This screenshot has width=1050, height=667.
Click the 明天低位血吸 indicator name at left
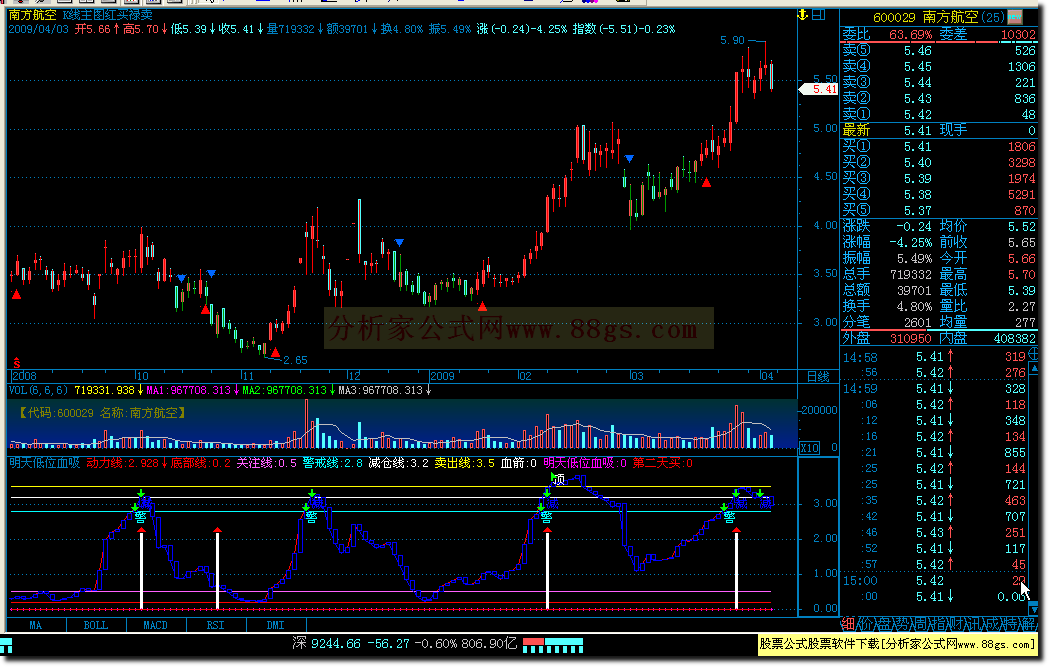[44, 463]
